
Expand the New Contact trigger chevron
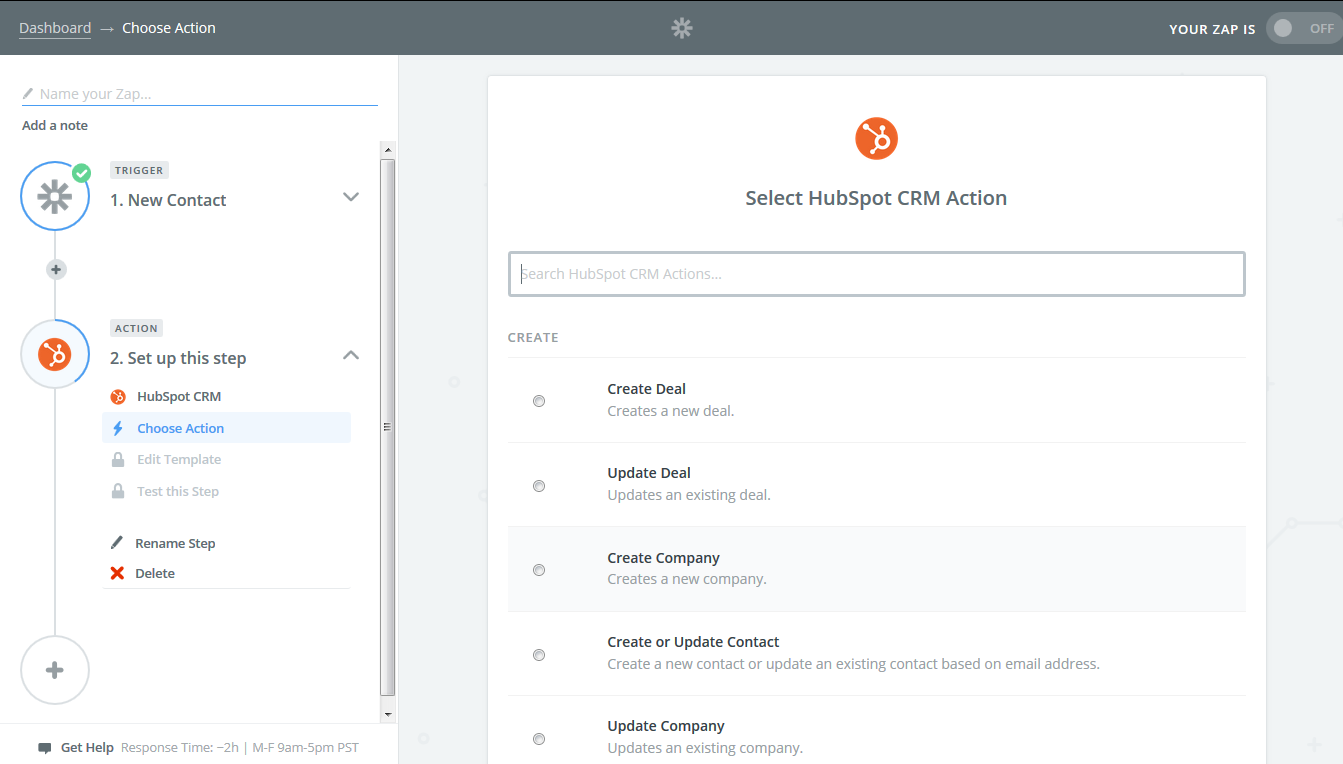pos(351,197)
